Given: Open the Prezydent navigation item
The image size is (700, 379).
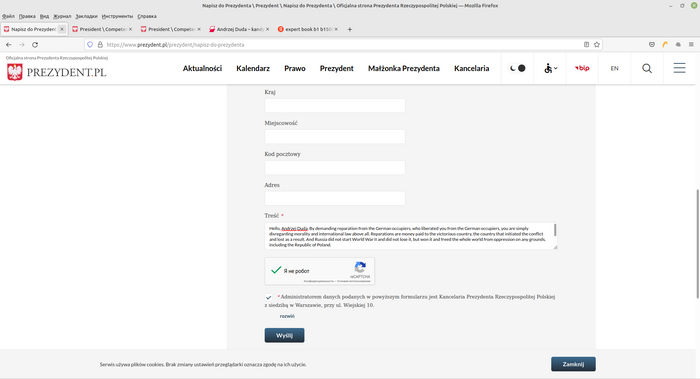Looking at the screenshot, I should 337,68.
